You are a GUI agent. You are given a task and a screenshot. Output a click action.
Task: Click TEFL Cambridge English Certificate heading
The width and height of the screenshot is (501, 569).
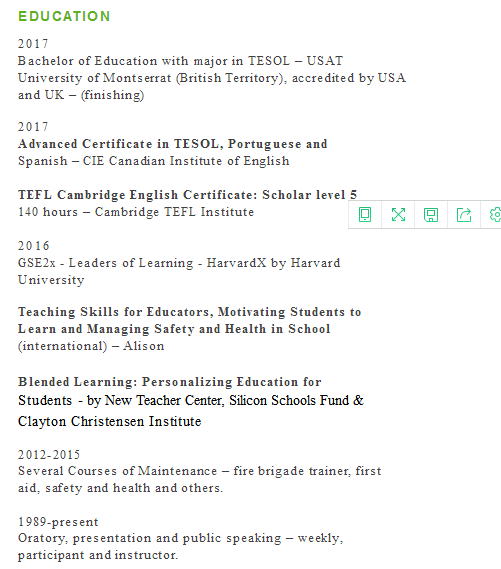coord(188,195)
